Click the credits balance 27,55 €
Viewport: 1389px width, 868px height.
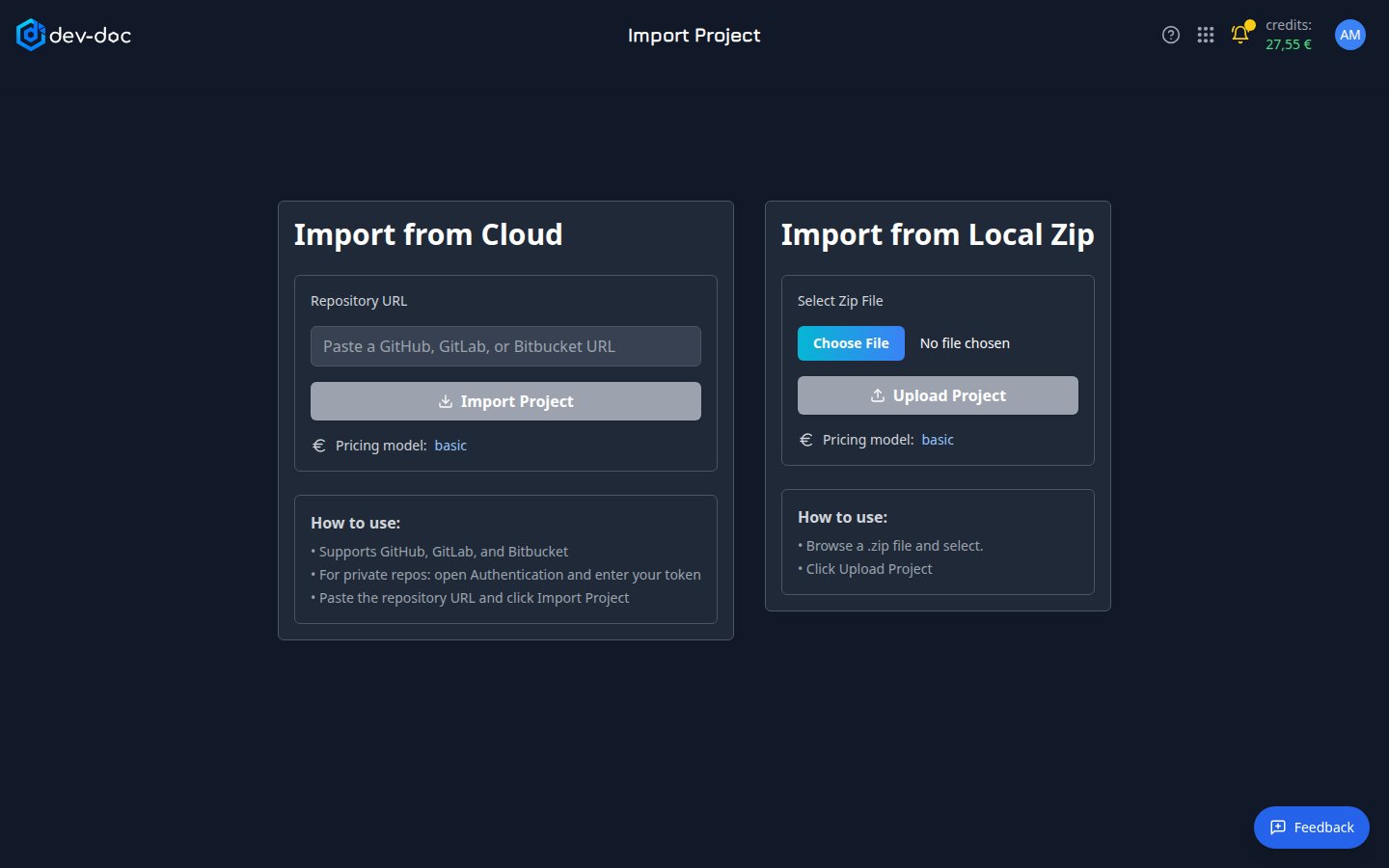[x=1289, y=44]
